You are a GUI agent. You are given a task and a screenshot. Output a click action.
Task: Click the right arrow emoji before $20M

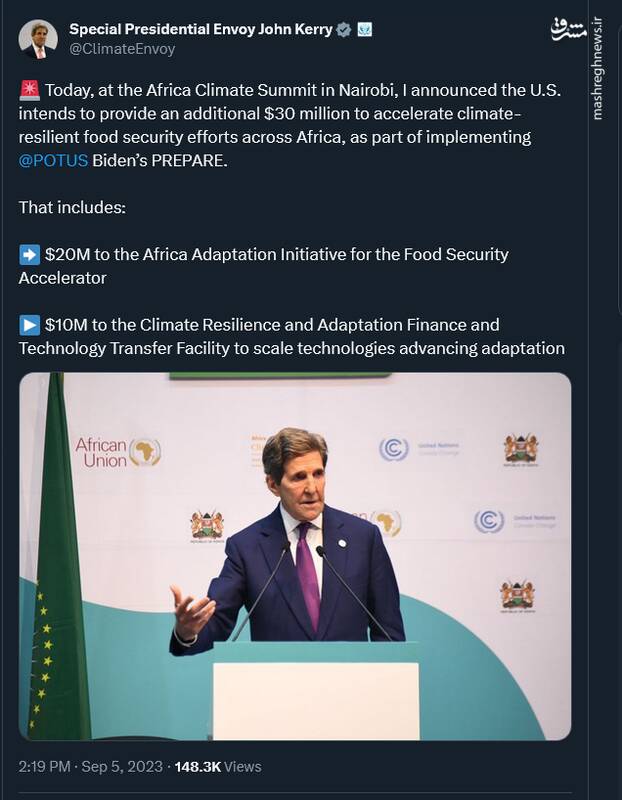pos(29,254)
